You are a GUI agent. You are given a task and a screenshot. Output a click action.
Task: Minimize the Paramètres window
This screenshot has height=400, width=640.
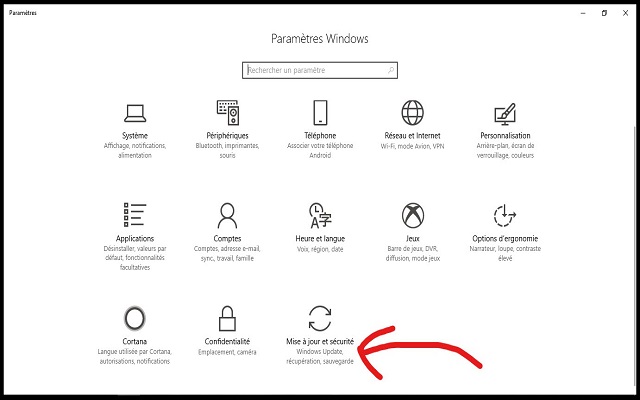click(580, 13)
